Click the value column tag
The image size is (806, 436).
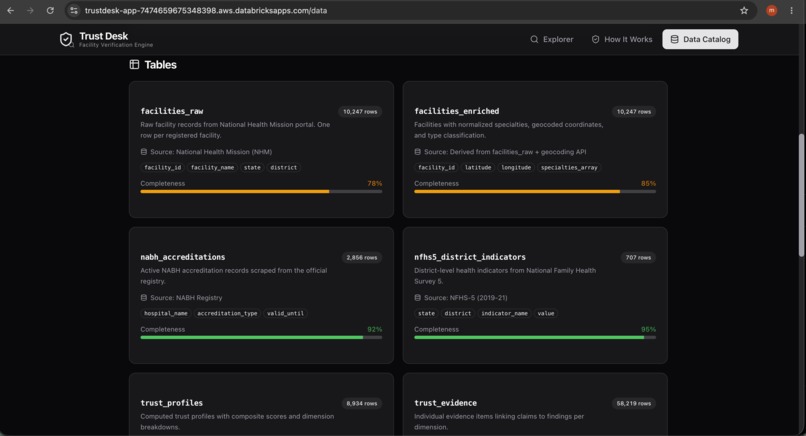point(546,314)
